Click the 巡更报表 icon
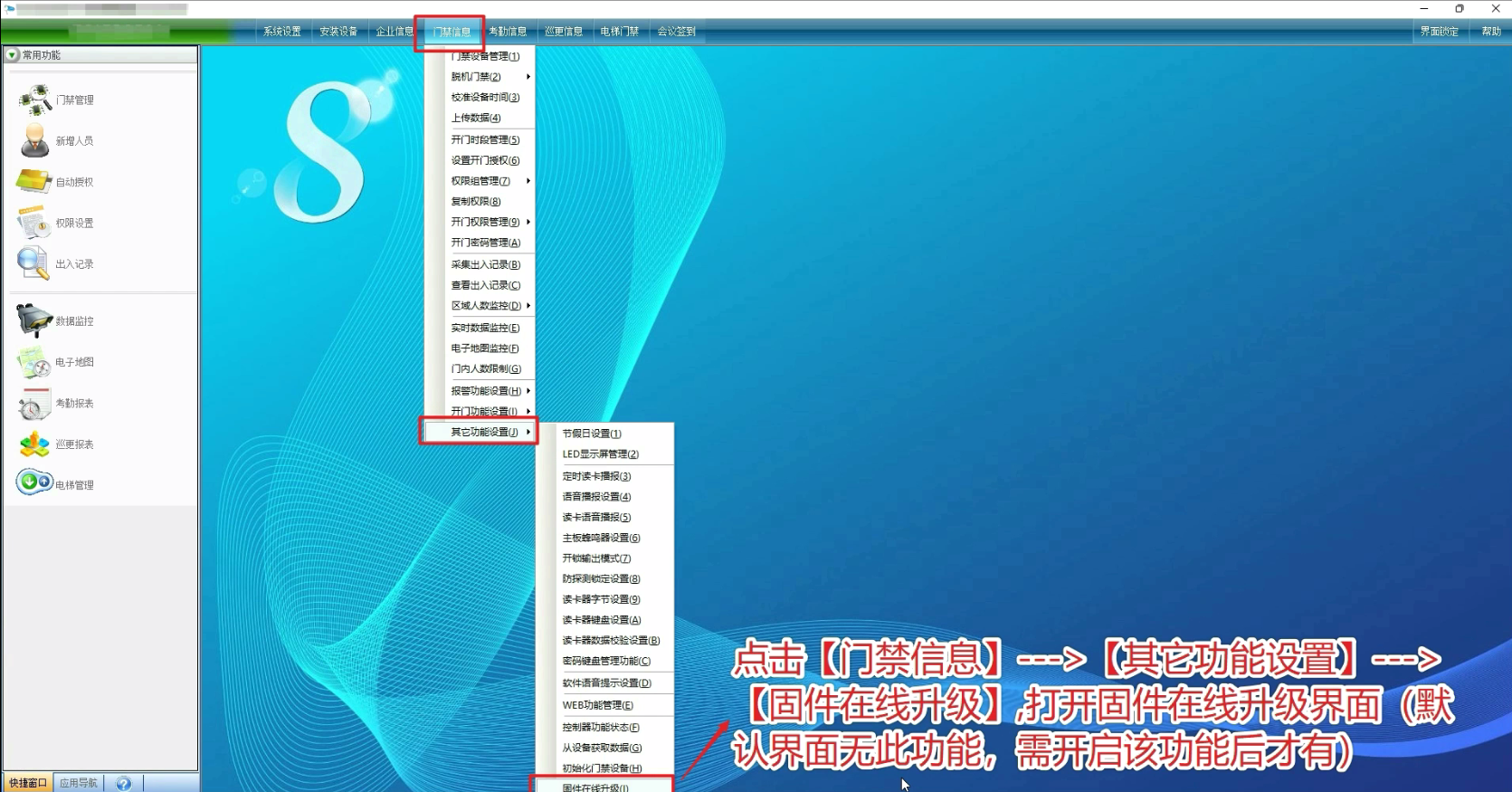Viewport: 1512px width, 792px height. coord(34,444)
